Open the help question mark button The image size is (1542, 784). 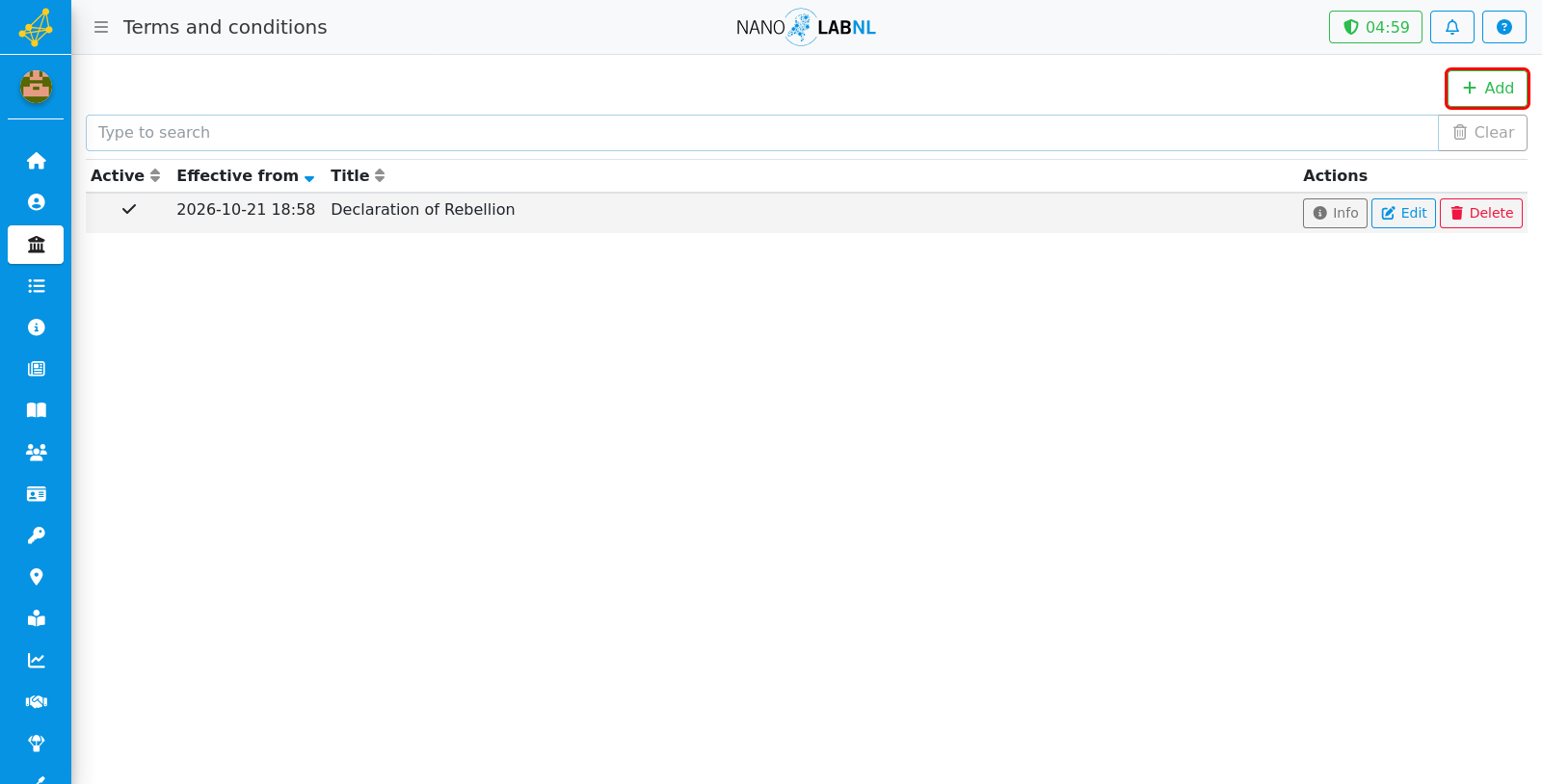[1504, 27]
